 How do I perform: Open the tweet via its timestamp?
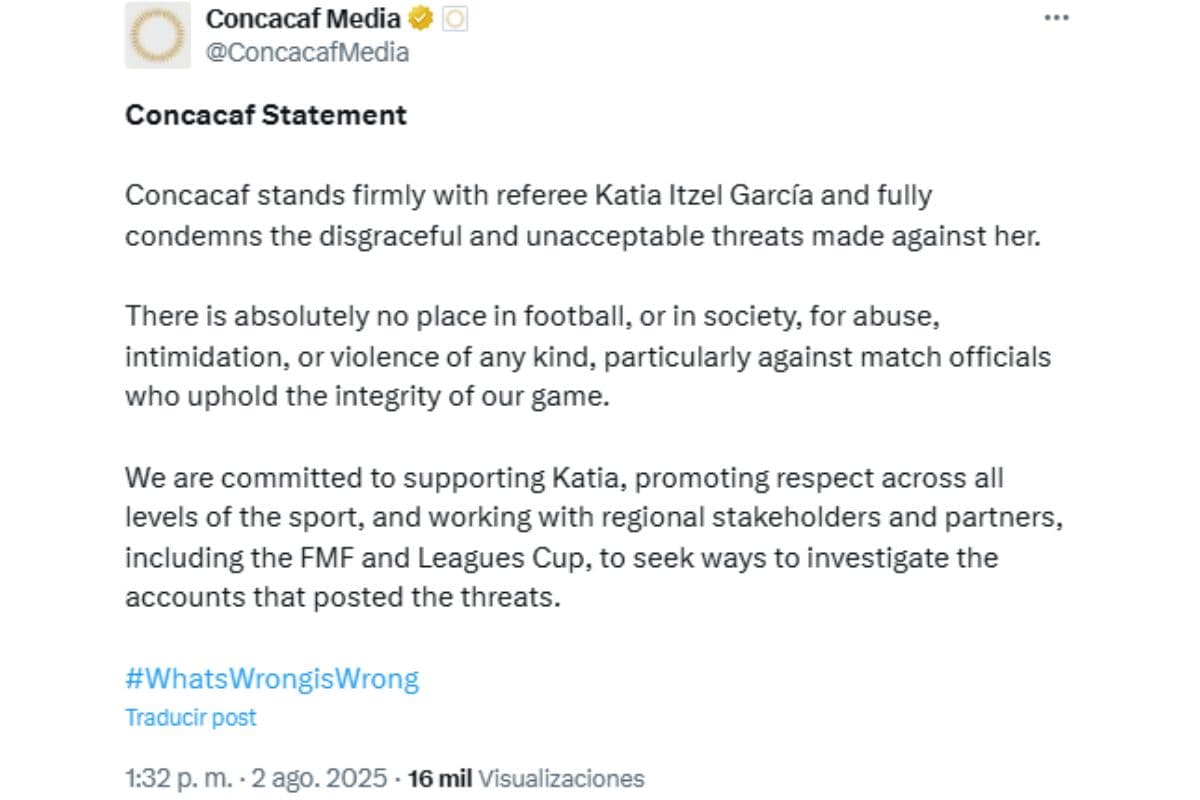tap(181, 777)
